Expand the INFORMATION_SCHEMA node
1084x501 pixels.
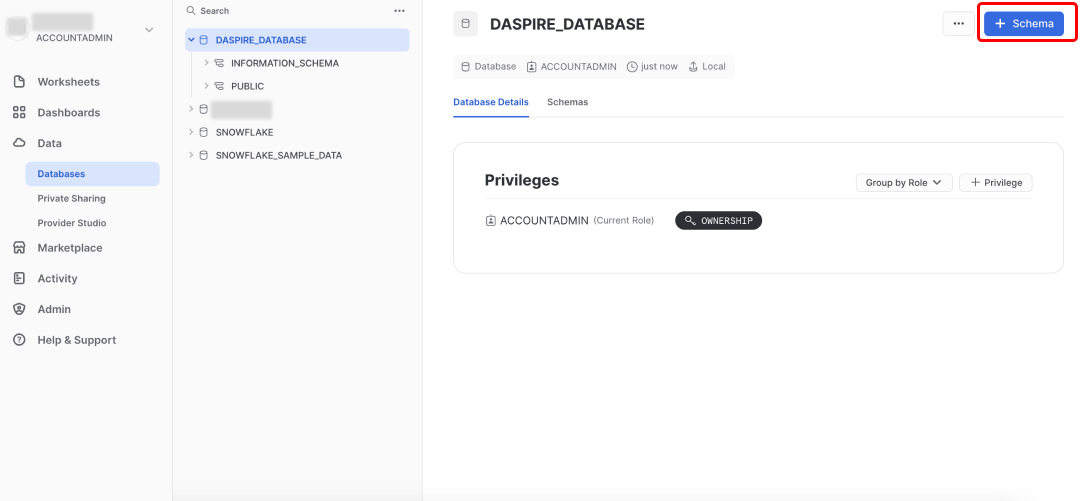206,63
